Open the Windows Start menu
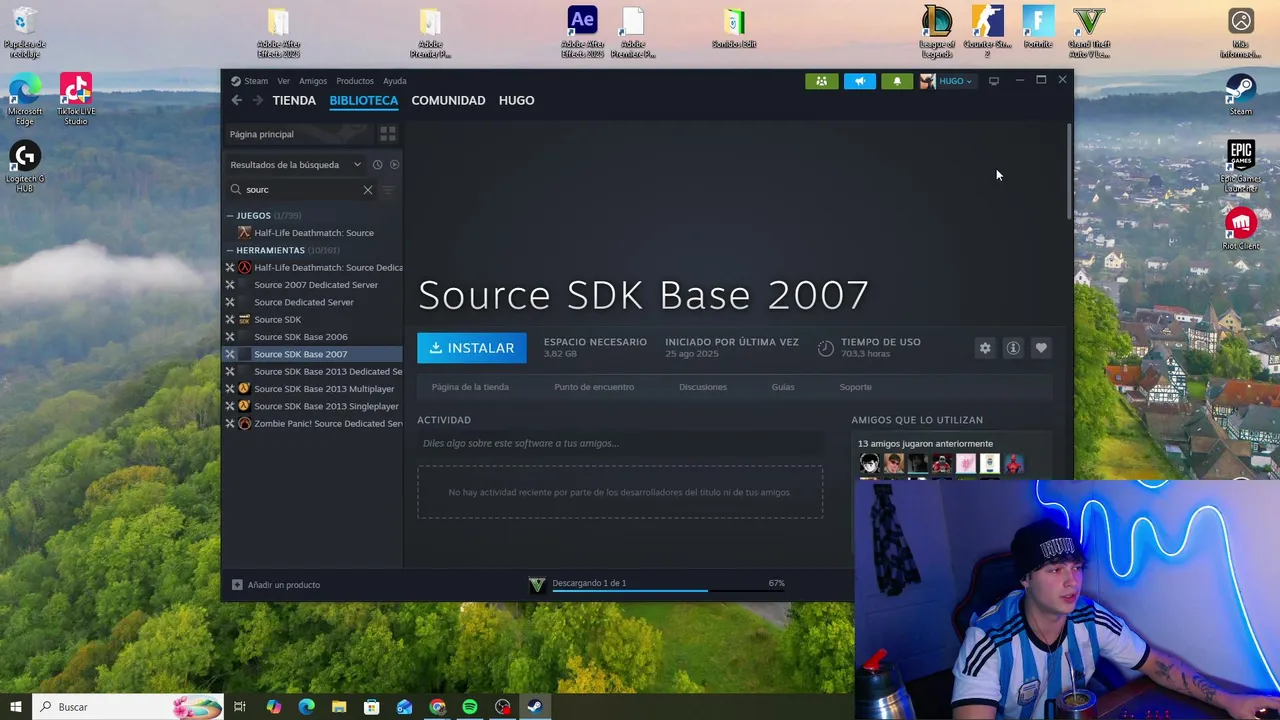1280x720 pixels. coord(15,707)
